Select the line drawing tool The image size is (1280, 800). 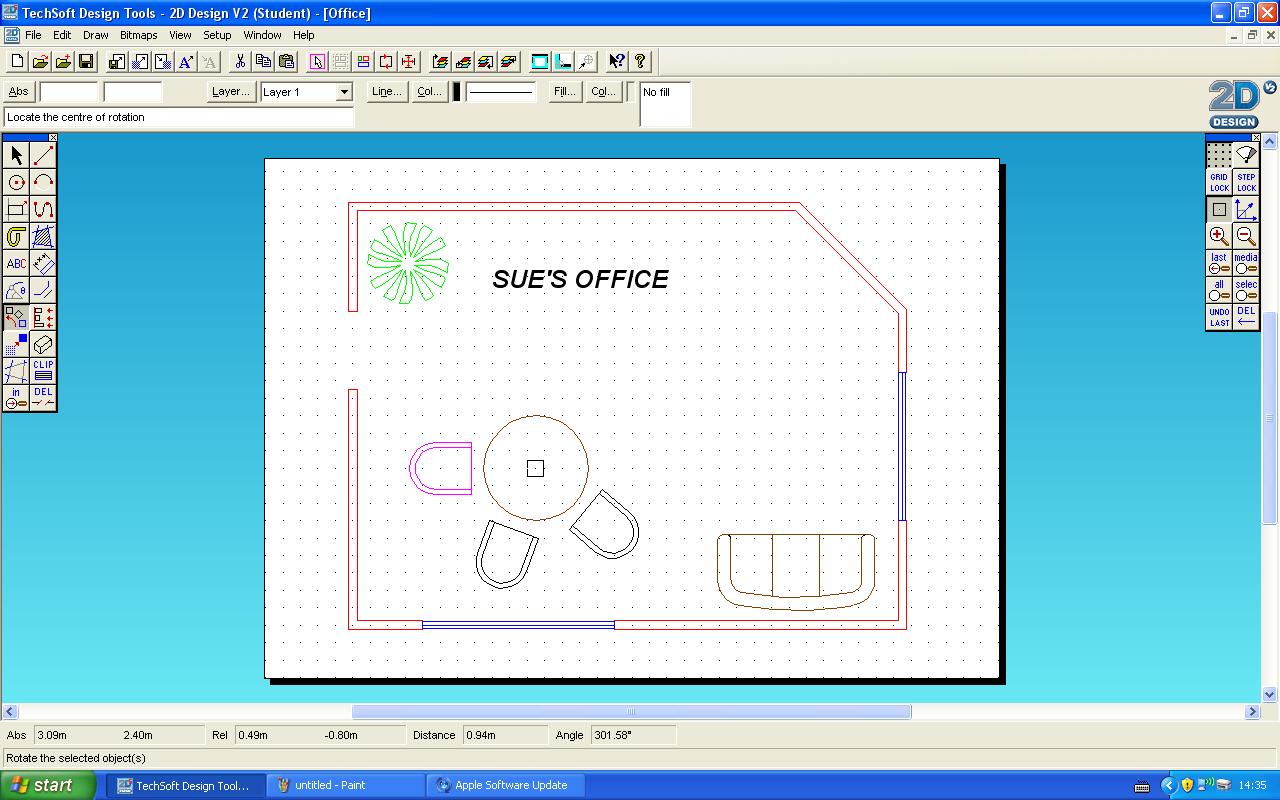click(42, 155)
